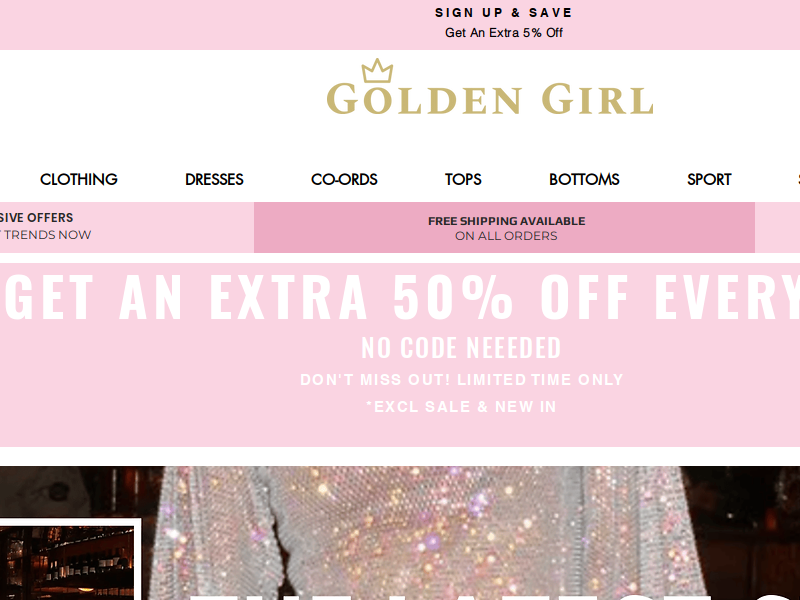Click the crown icon above the logo
The width and height of the screenshot is (800, 600).
377,70
